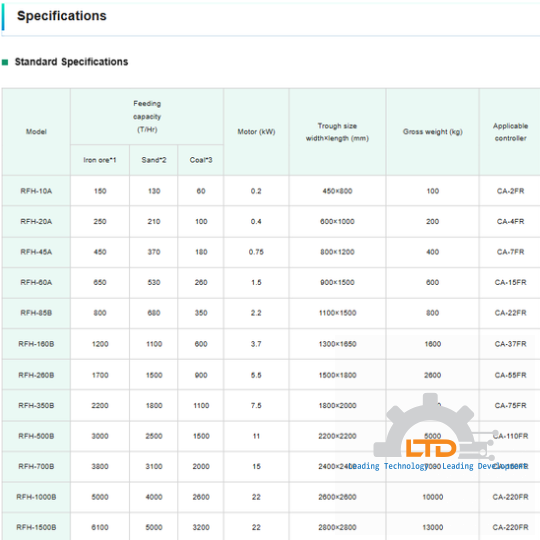This screenshot has height=540, width=540.
Task: Click motor value 0.4 for RFH-20A
Action: 256,221
